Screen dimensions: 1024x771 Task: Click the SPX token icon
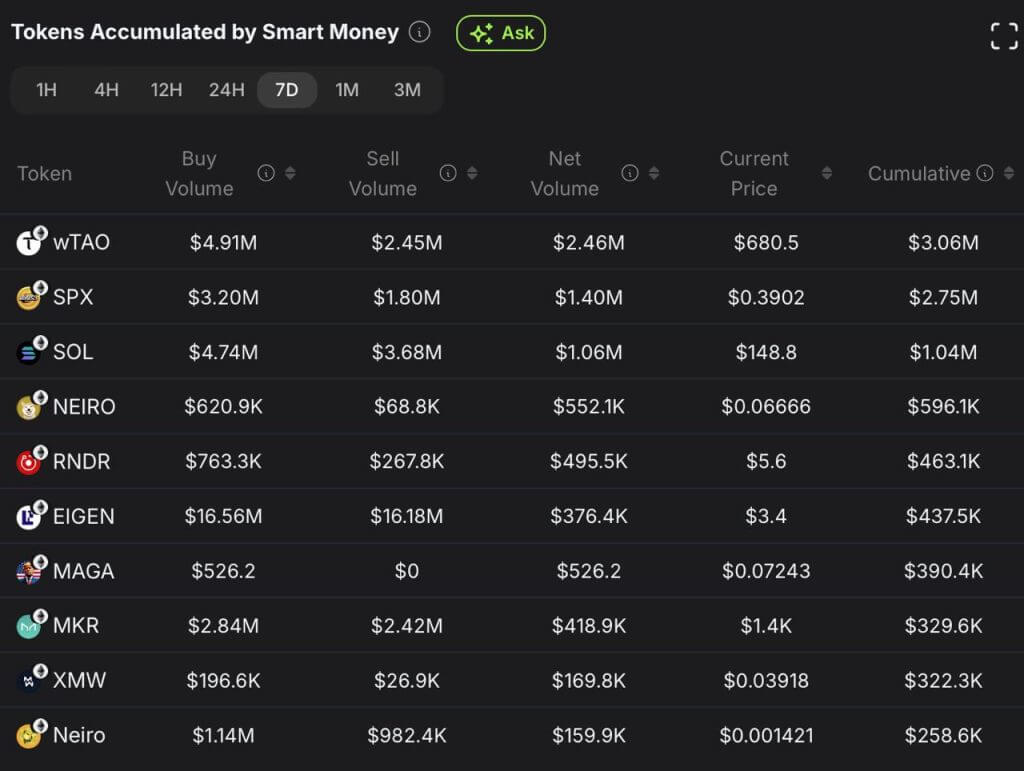point(31,296)
